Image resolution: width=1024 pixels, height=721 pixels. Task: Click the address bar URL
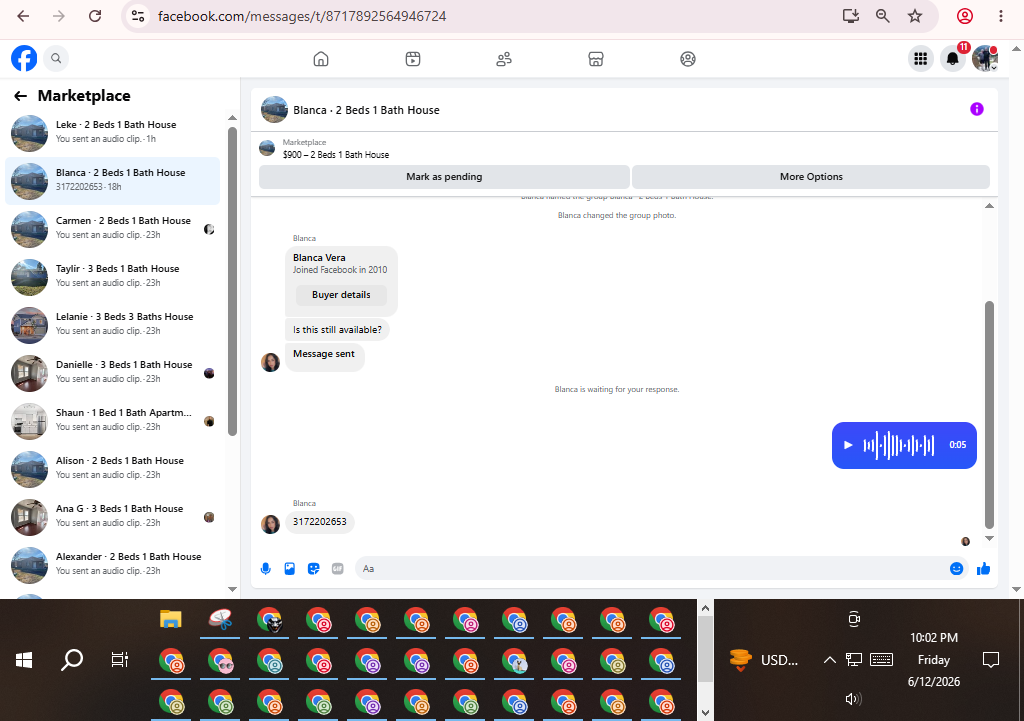click(x=302, y=16)
